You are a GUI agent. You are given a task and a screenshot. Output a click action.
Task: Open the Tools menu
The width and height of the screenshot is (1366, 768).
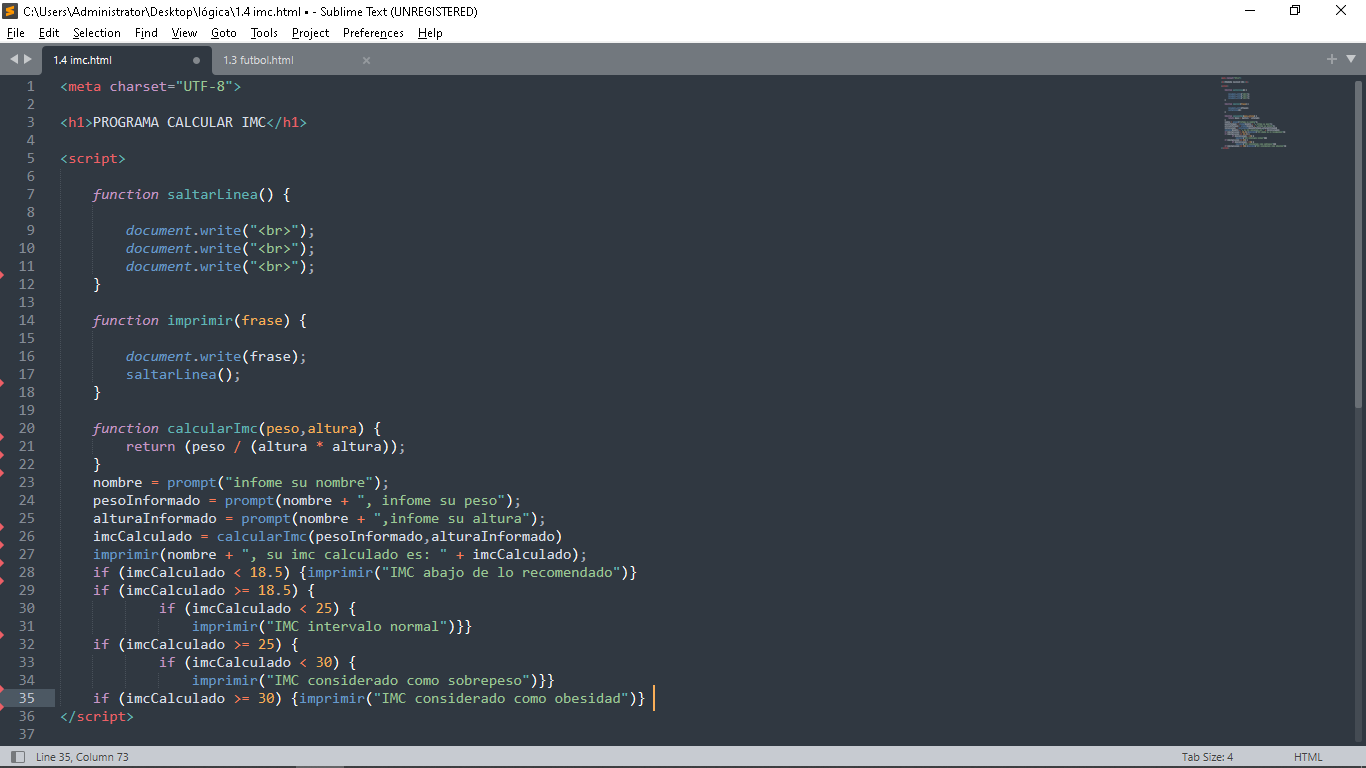tap(264, 33)
